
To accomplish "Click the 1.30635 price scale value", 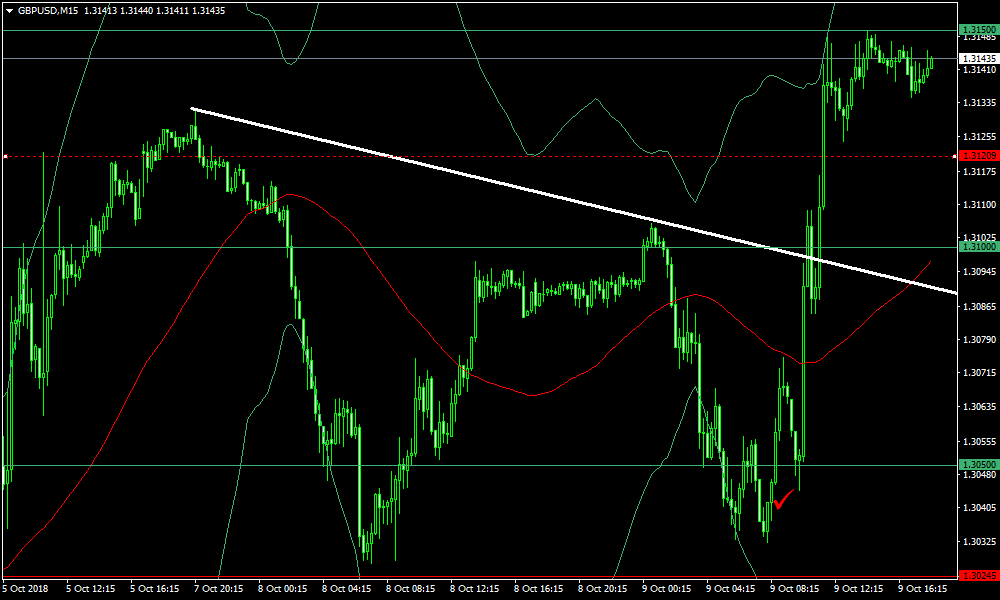I will (x=980, y=407).
